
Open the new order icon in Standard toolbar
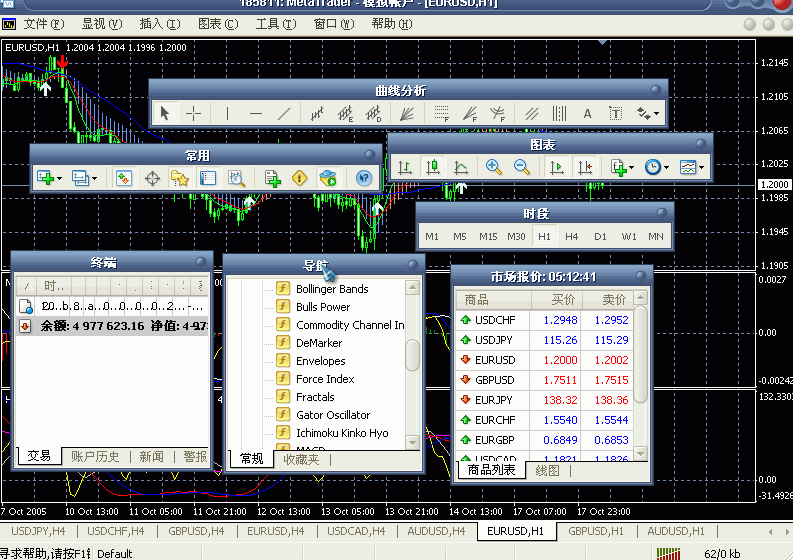pyautogui.click(x=273, y=178)
